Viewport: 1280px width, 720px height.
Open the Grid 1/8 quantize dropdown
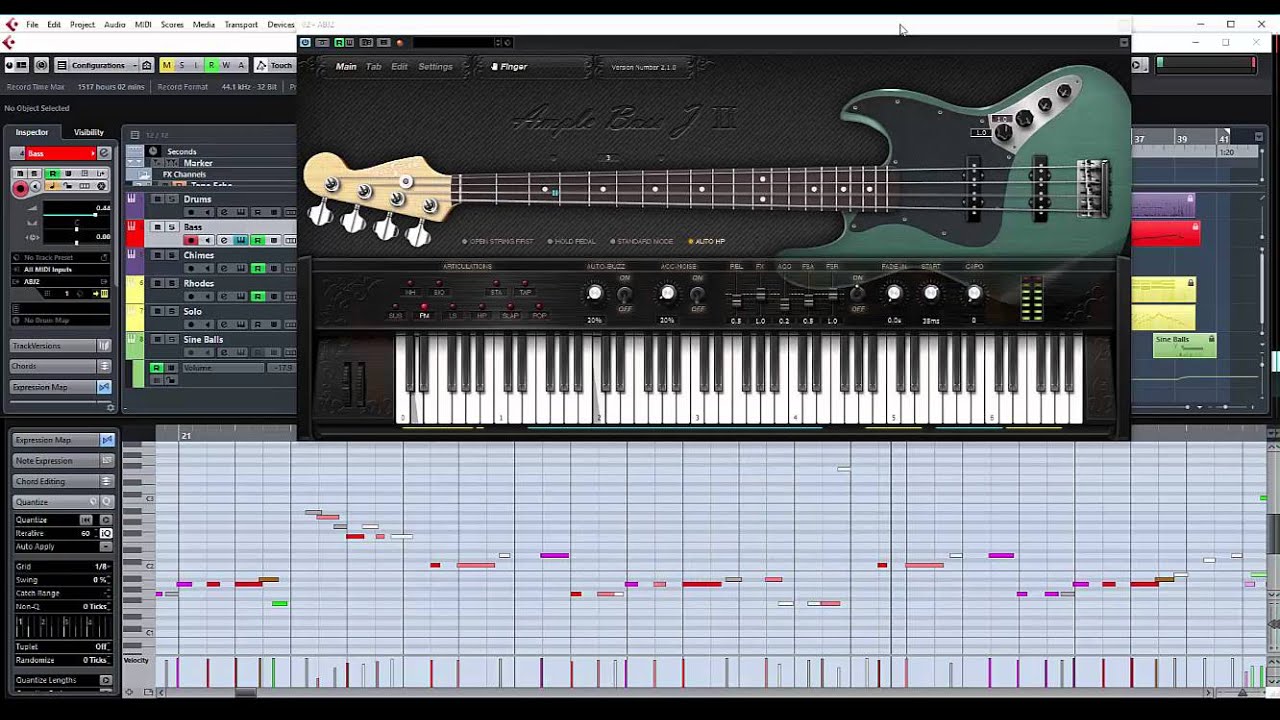64,566
